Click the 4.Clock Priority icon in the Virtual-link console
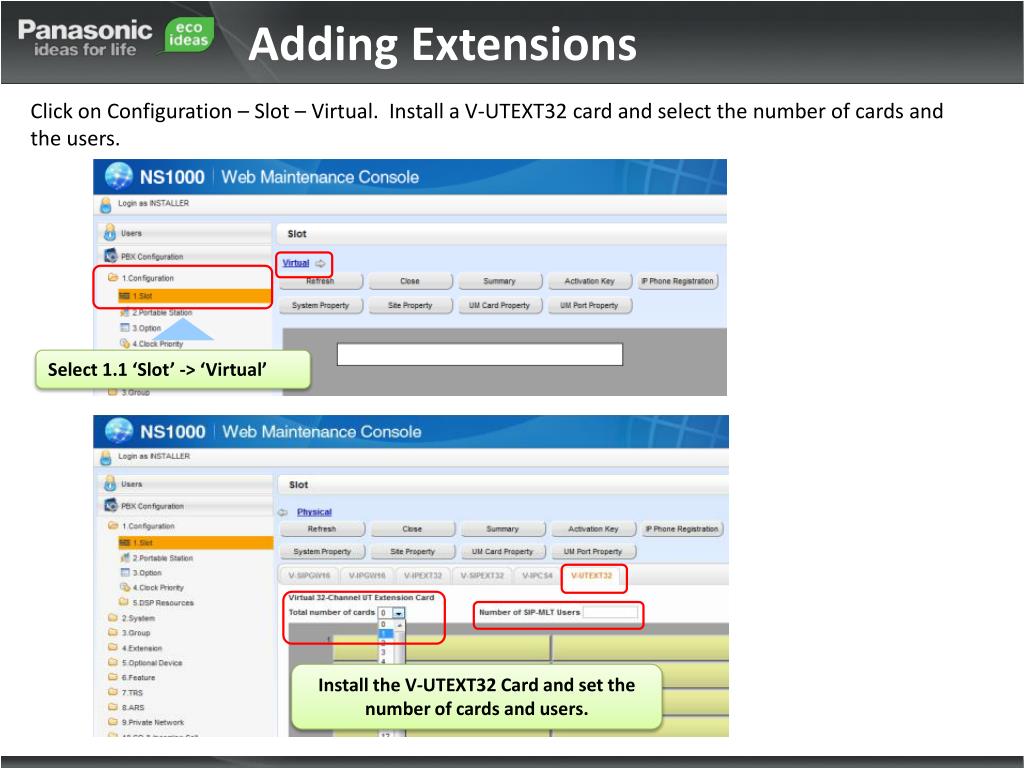This screenshot has width=1024, height=768. tap(125, 343)
